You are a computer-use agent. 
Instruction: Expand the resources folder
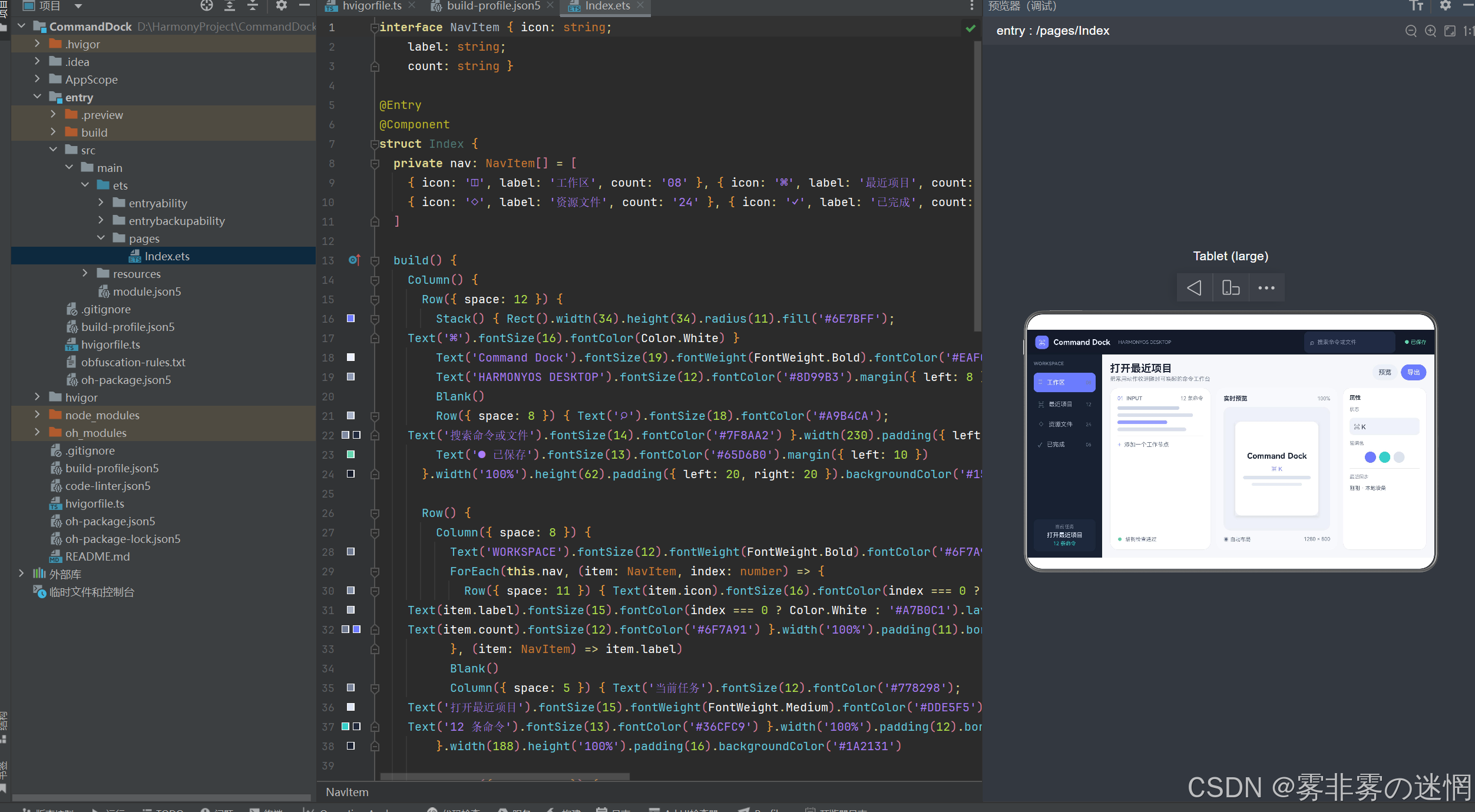click(x=85, y=273)
